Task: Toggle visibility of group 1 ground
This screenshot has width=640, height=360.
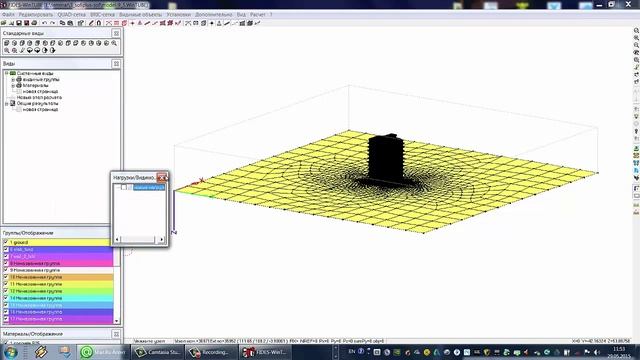Action: (6, 242)
